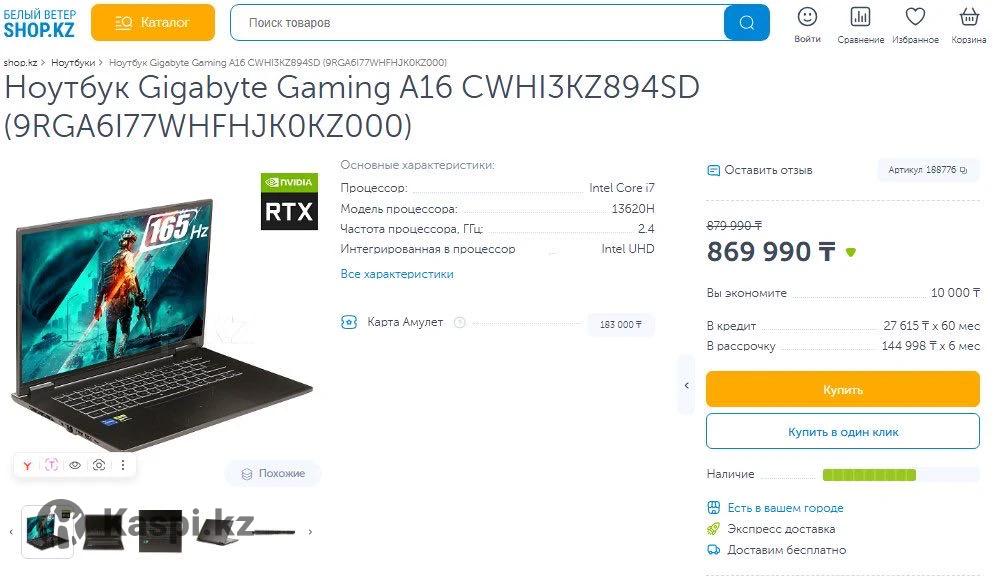The width and height of the screenshot is (1001, 588).
Task: Click the green Наличие availability bar
Action: [x=869, y=474]
